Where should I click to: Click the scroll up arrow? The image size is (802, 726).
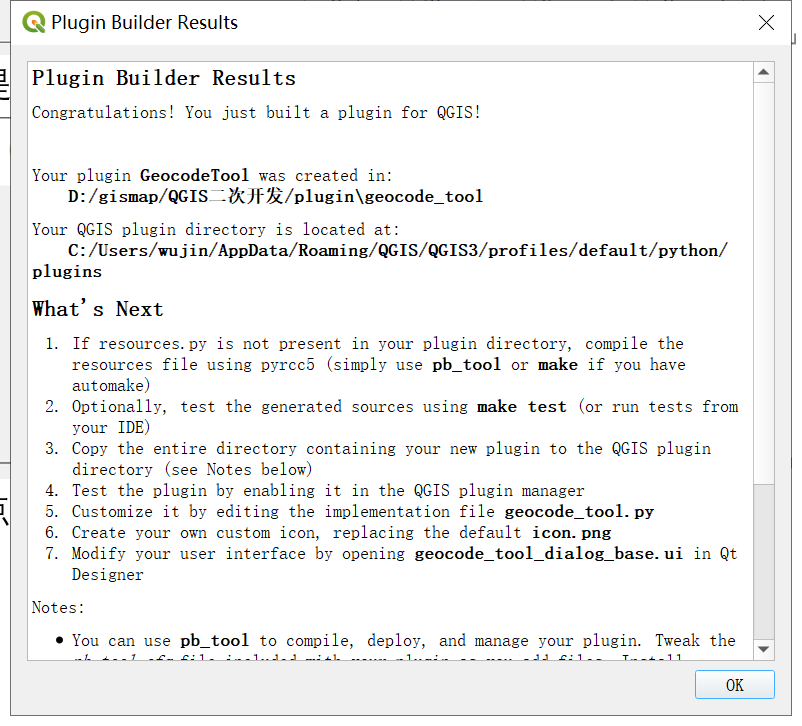click(x=764, y=72)
